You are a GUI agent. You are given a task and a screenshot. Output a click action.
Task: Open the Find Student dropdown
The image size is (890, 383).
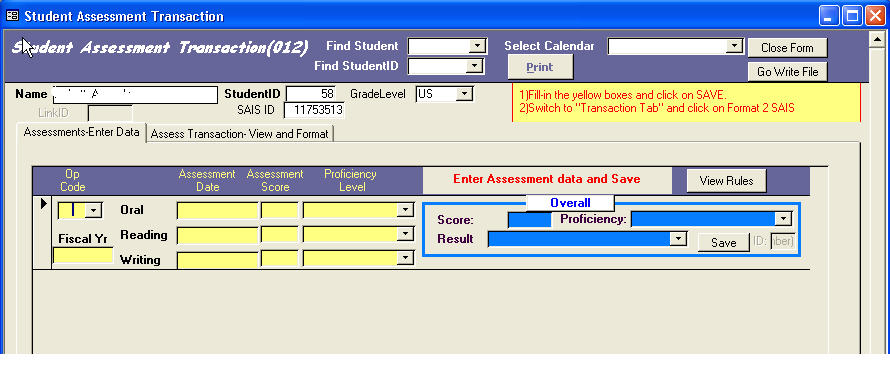pyautogui.click(x=478, y=46)
